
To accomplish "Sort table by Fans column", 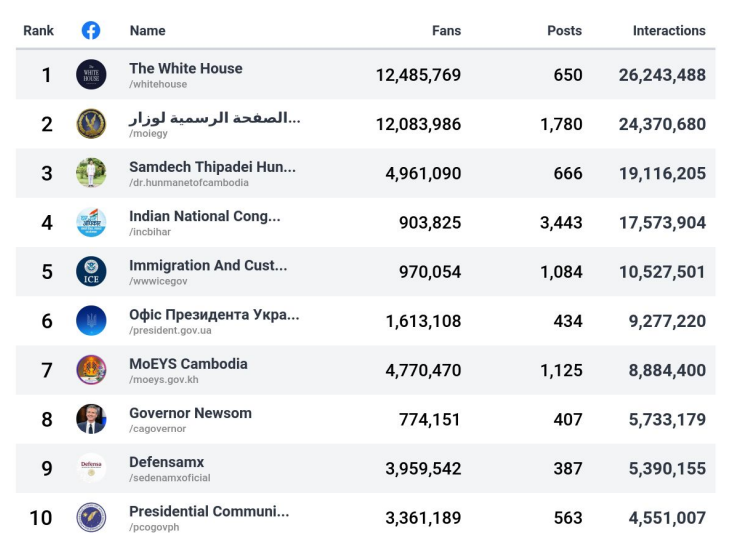I will (x=446, y=31).
